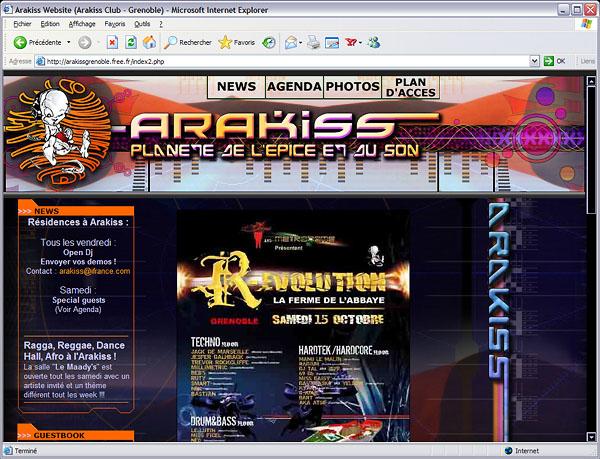Open the Edition menu
600x459 pixels.
tap(50, 24)
